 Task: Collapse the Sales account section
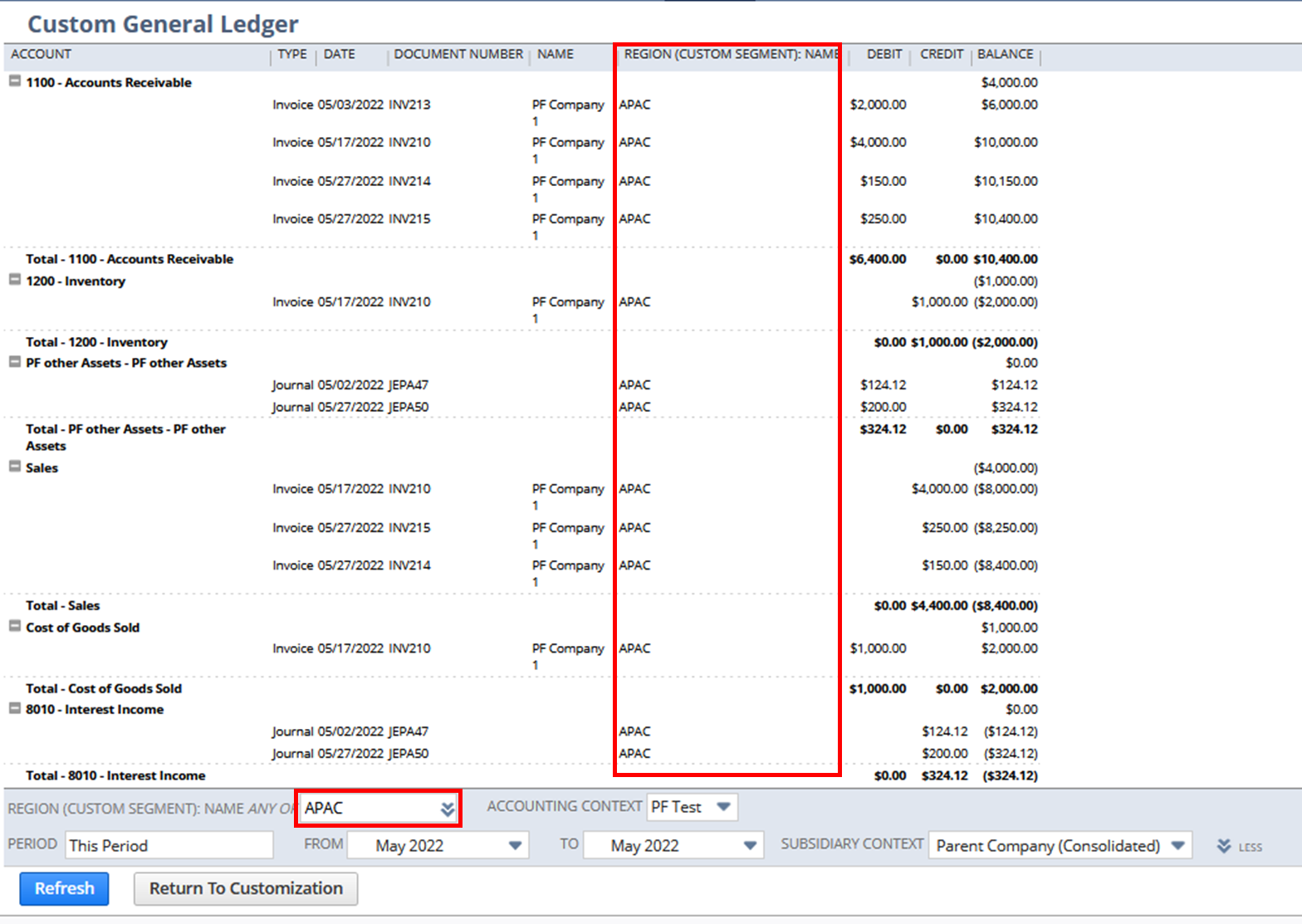tap(15, 467)
